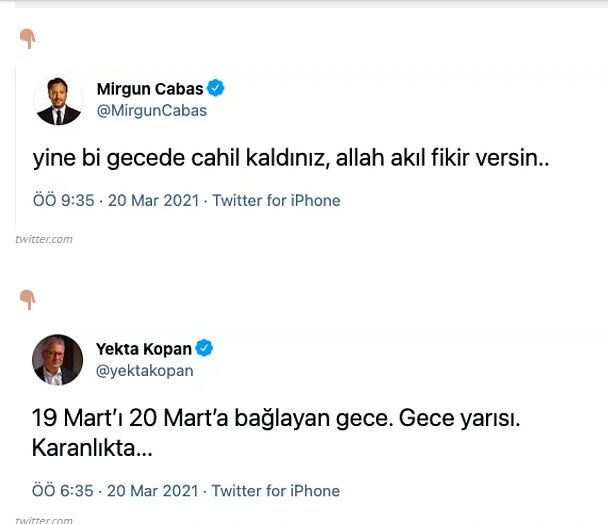Open twitter.com source link below first tweet
This screenshot has width=608, height=524.
click(x=44, y=239)
